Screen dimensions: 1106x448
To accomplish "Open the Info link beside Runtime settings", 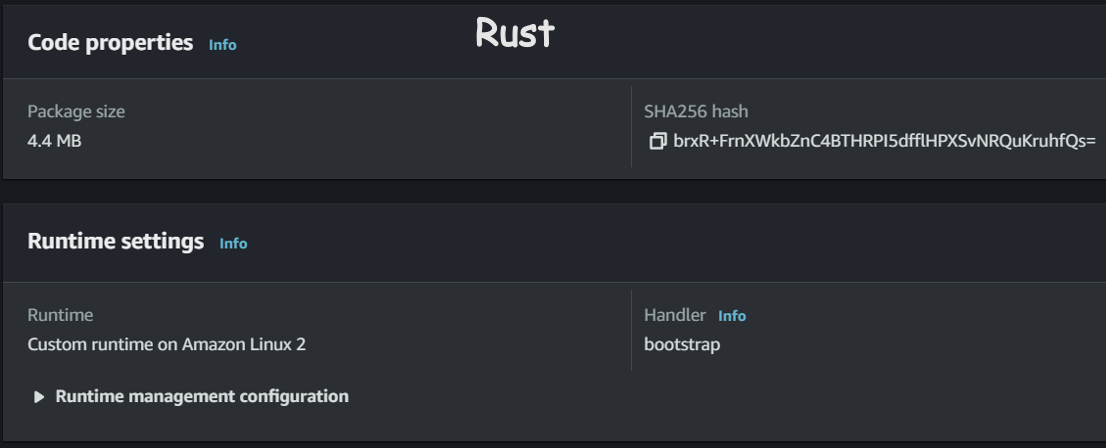I will point(233,243).
